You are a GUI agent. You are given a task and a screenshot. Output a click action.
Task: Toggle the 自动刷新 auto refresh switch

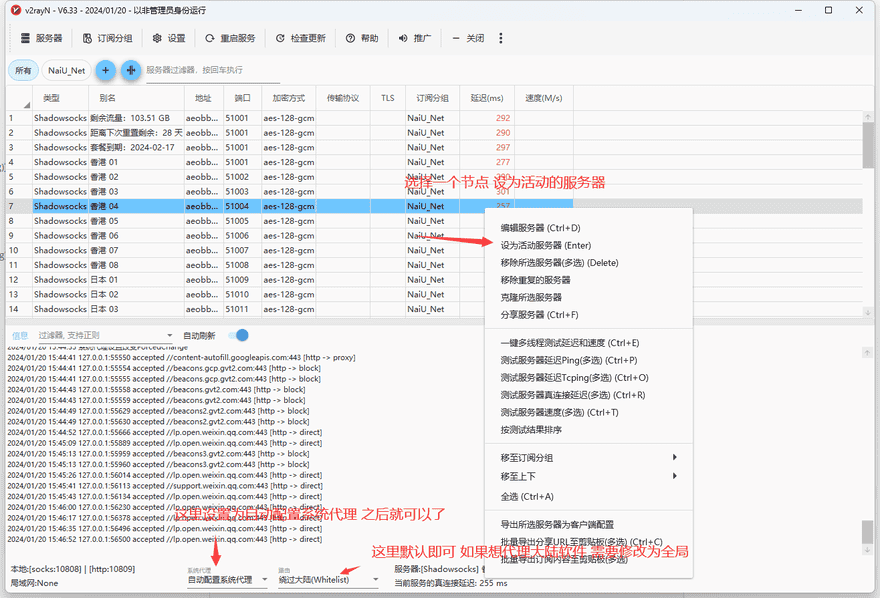[239, 335]
